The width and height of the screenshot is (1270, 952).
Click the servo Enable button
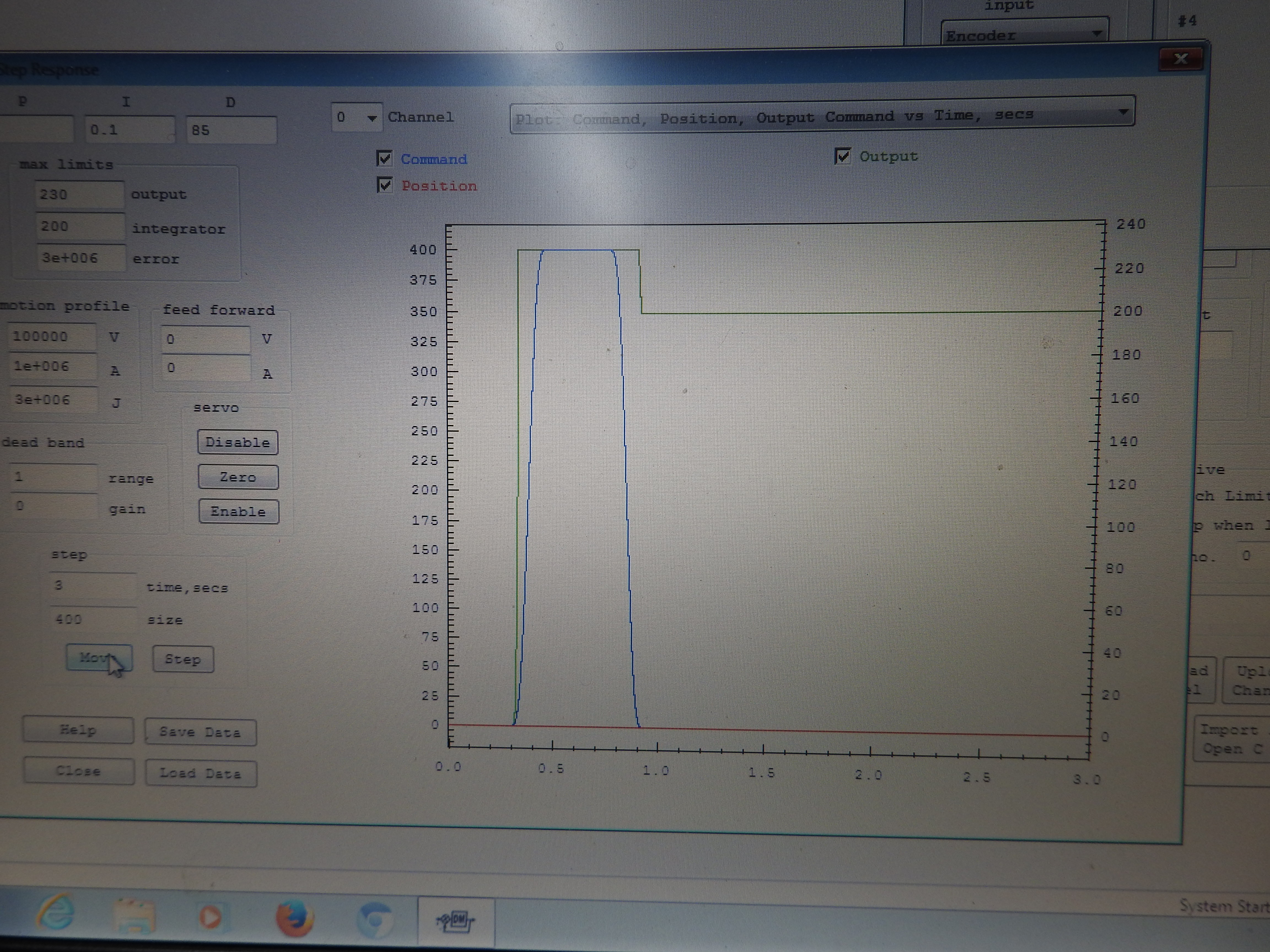pyautogui.click(x=238, y=512)
